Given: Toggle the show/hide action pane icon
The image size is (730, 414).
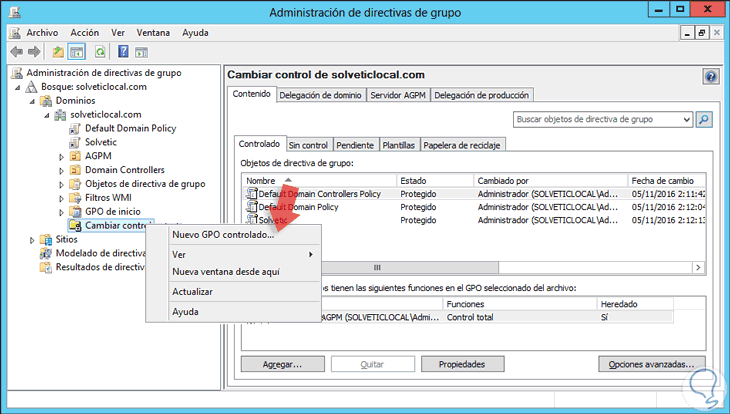Looking at the screenshot, I should click(141, 52).
